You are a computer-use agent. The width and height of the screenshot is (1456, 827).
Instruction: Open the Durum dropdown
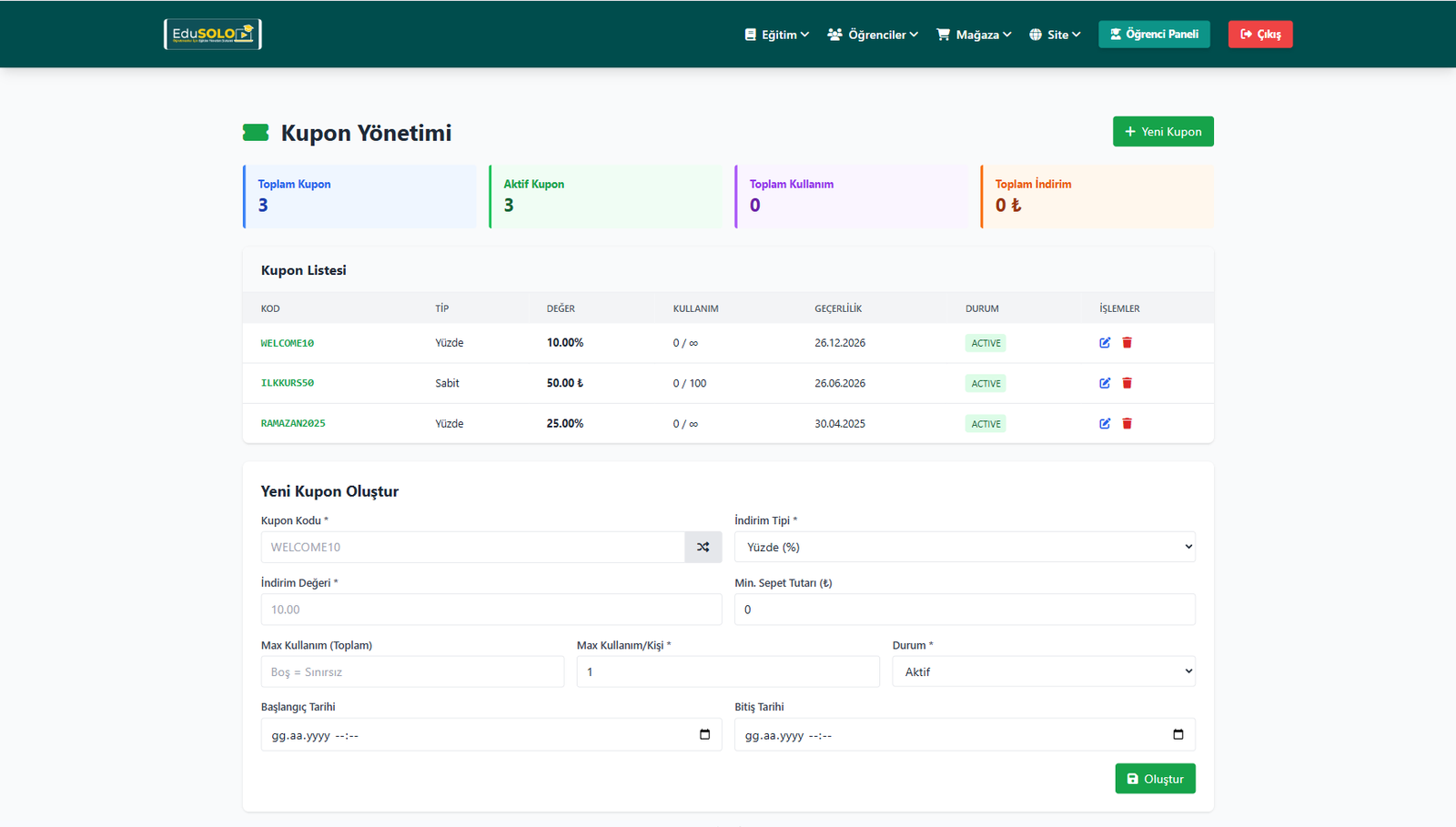pyautogui.click(x=1043, y=672)
